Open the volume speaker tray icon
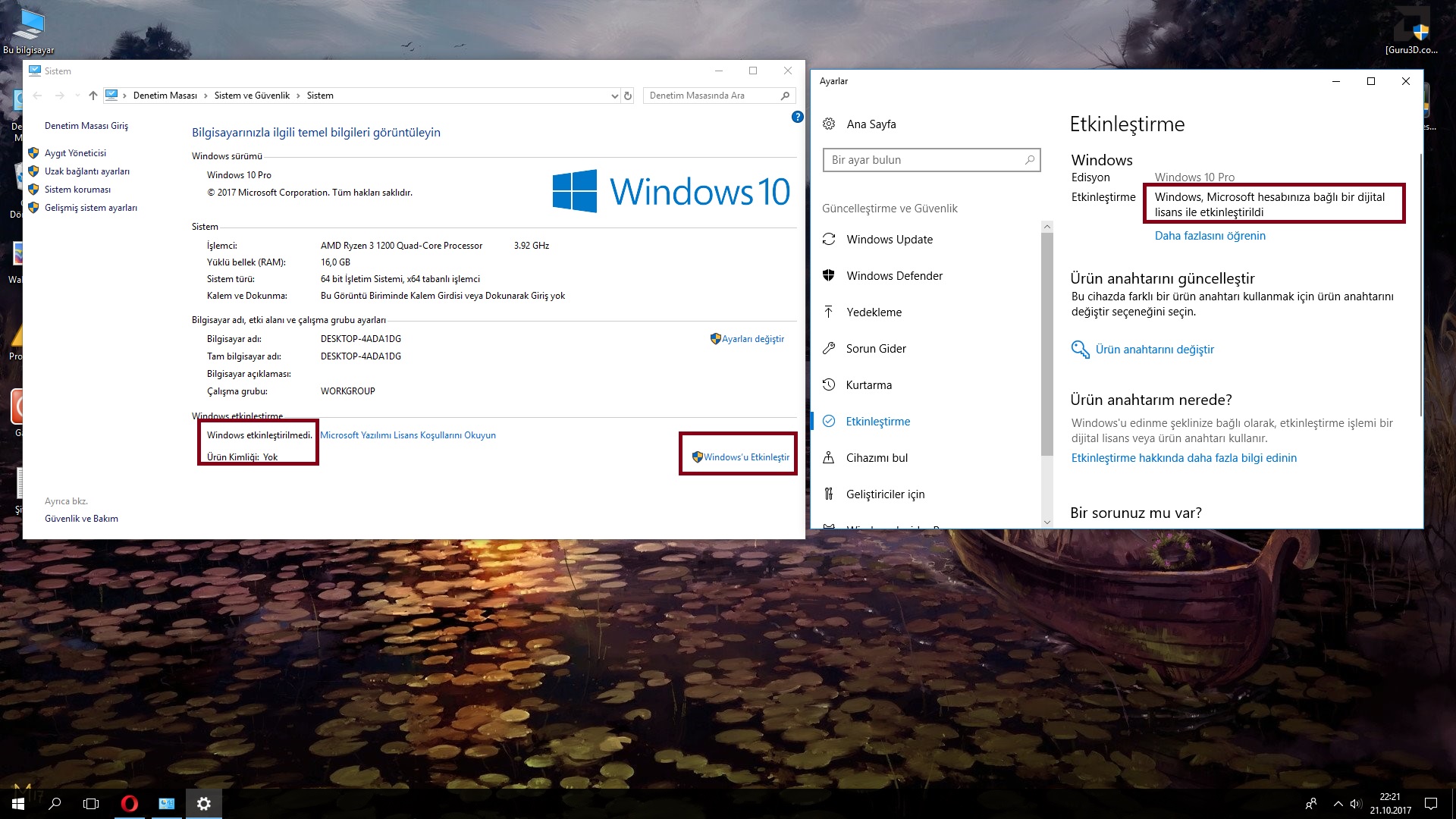This screenshot has height=819, width=1456. coord(1356,804)
